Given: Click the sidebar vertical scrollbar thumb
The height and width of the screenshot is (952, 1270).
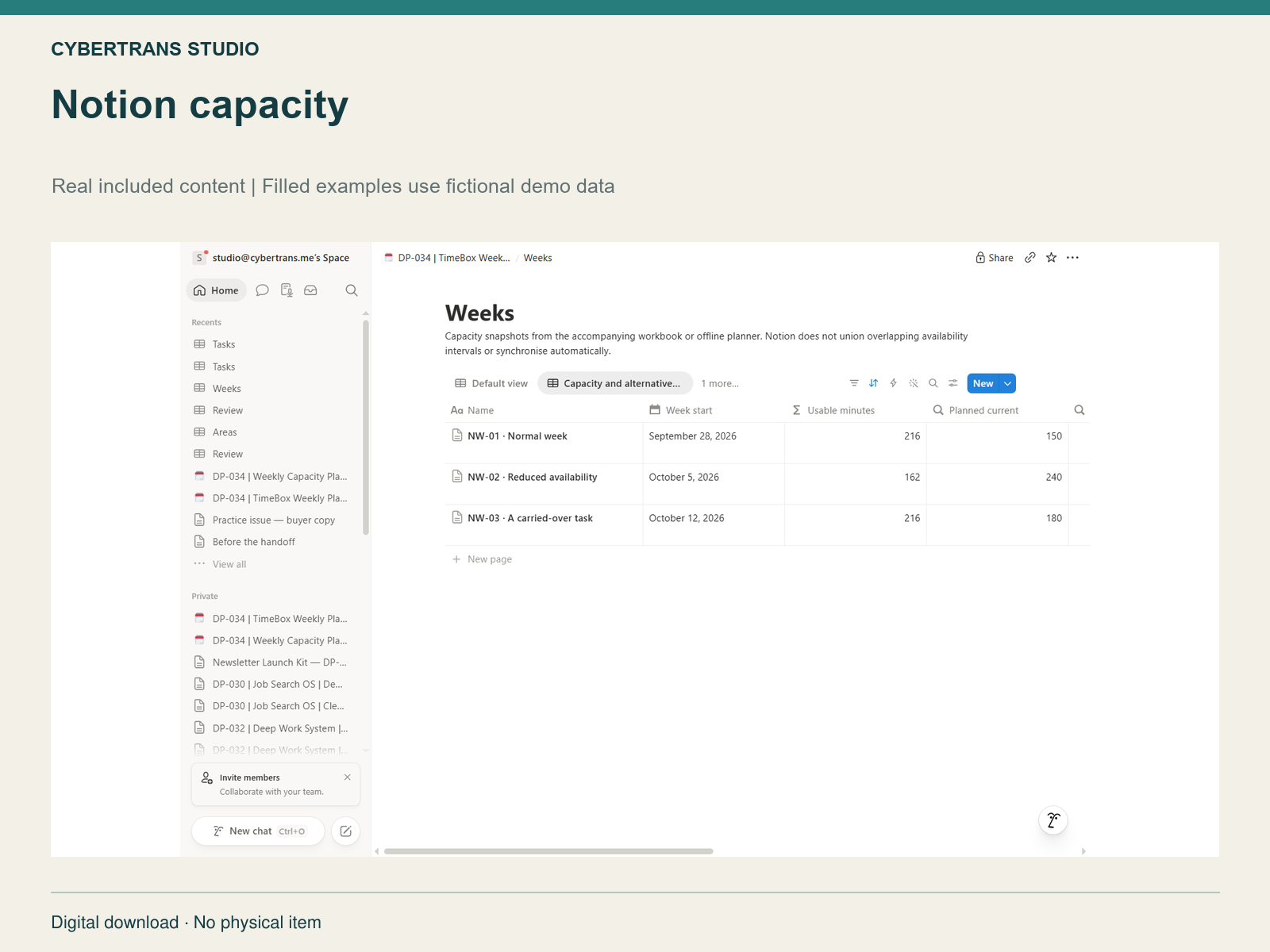Looking at the screenshot, I should tap(366, 428).
